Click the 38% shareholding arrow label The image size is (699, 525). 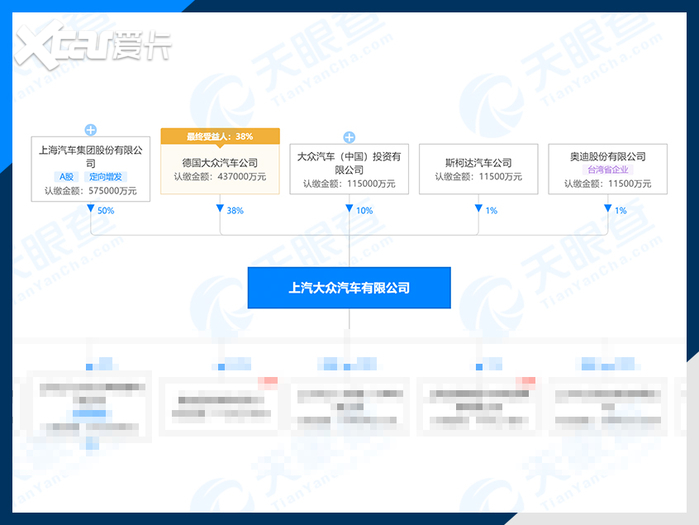click(235, 210)
